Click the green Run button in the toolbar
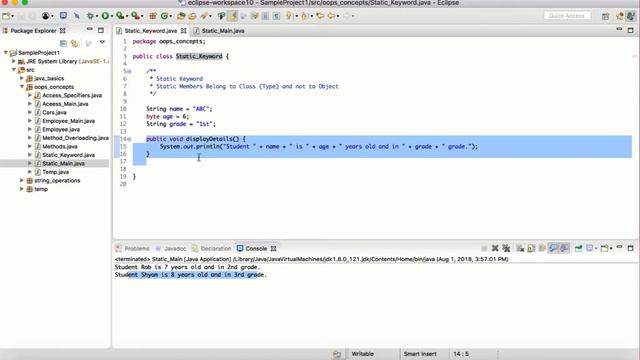Screen dimensions: 640x360 click(105, 16)
